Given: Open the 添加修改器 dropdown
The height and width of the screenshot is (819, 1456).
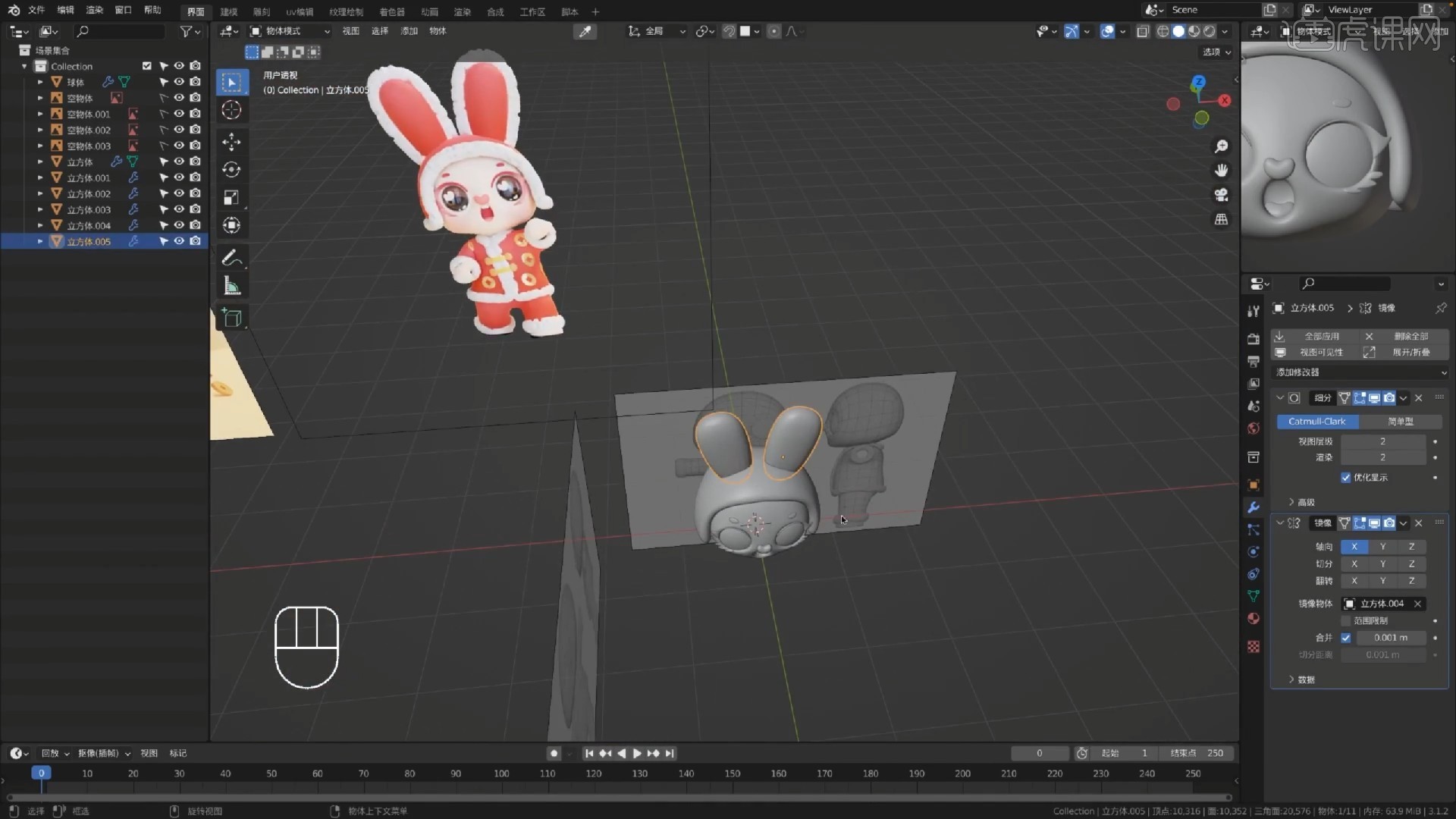Looking at the screenshot, I should pyautogui.click(x=1360, y=372).
